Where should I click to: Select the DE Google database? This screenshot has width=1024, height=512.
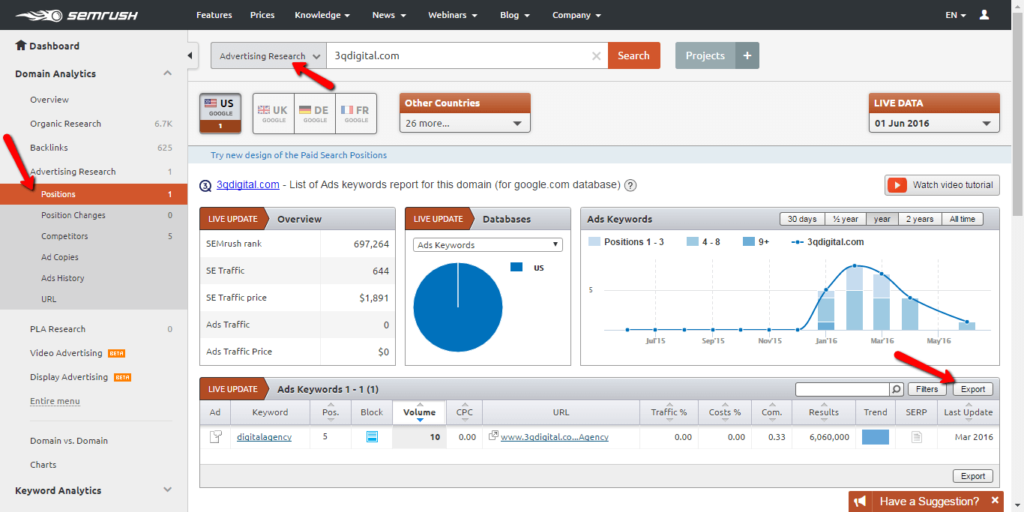point(315,113)
